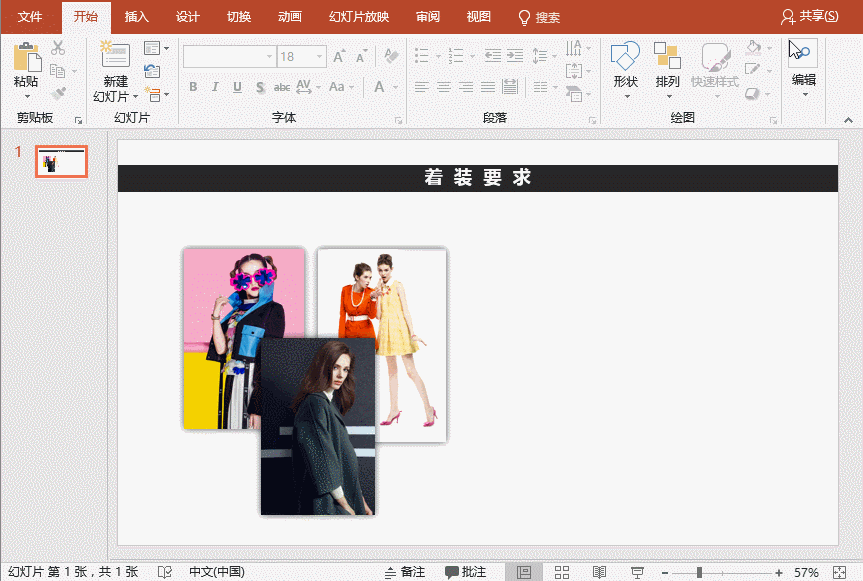Click the Paste (粘贴) clipboard icon
The image size is (863, 581).
[x=26, y=57]
